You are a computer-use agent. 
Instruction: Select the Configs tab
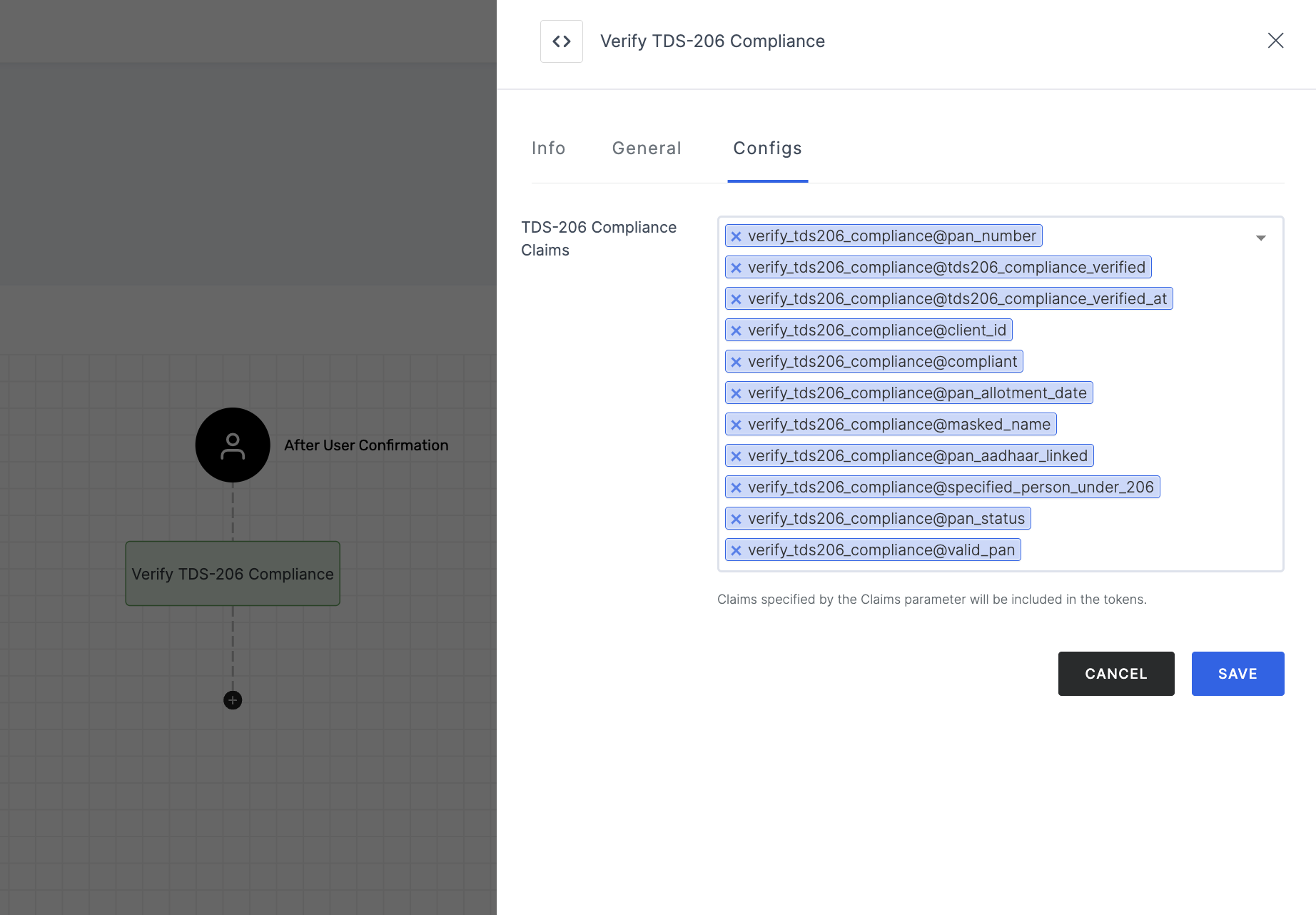click(768, 148)
